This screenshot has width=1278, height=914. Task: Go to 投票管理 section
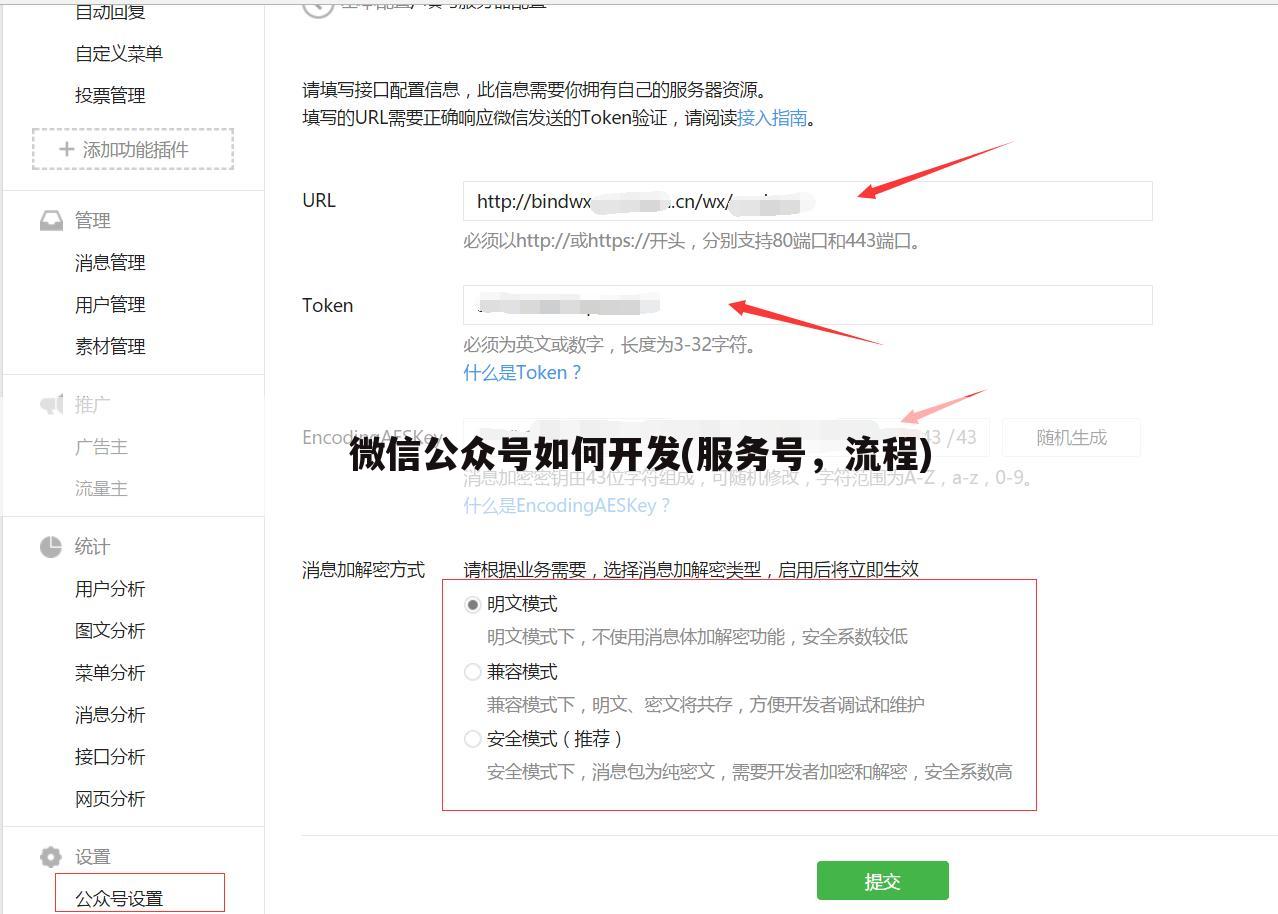coord(110,96)
